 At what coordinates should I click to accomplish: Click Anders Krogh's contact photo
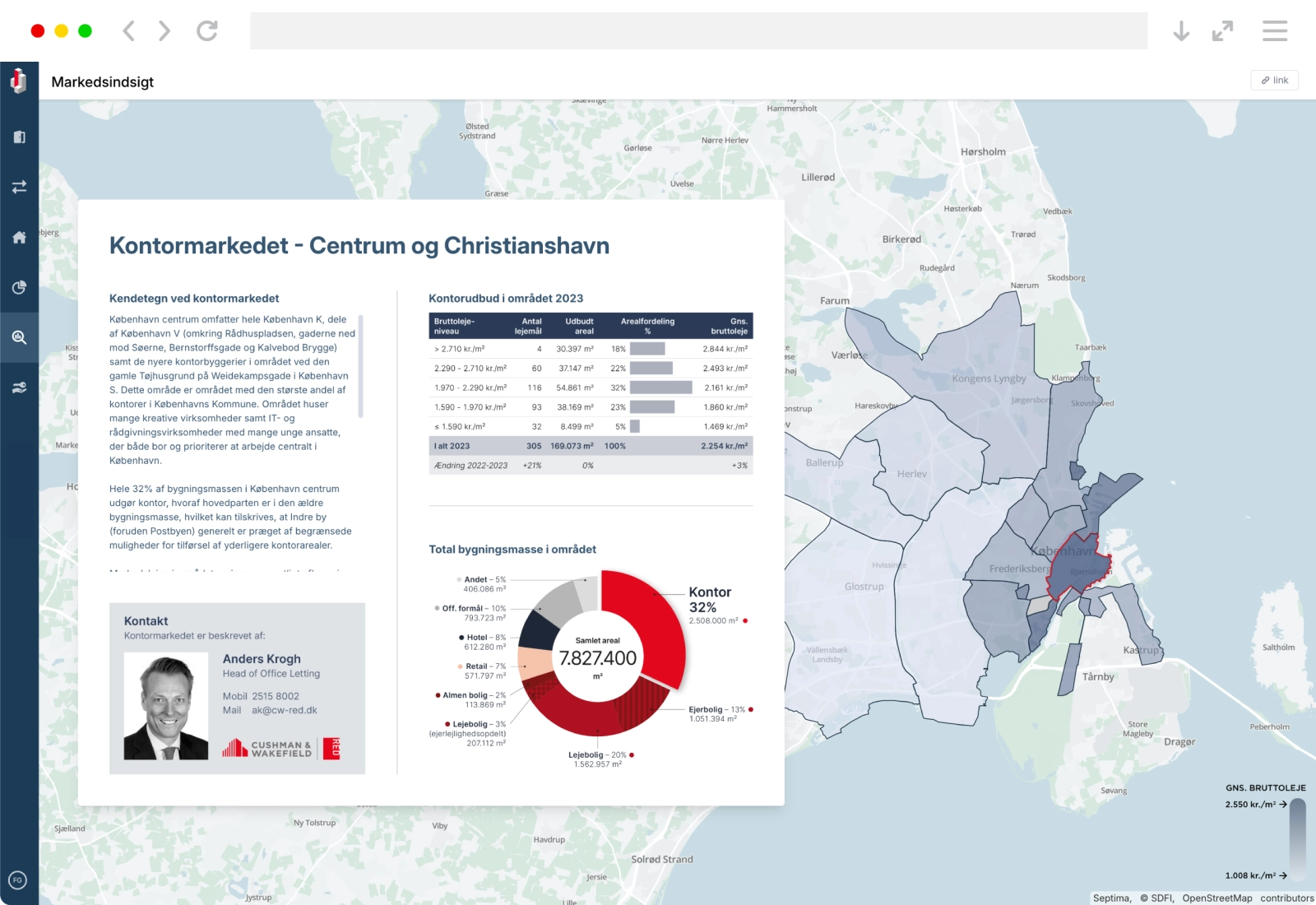coord(166,706)
